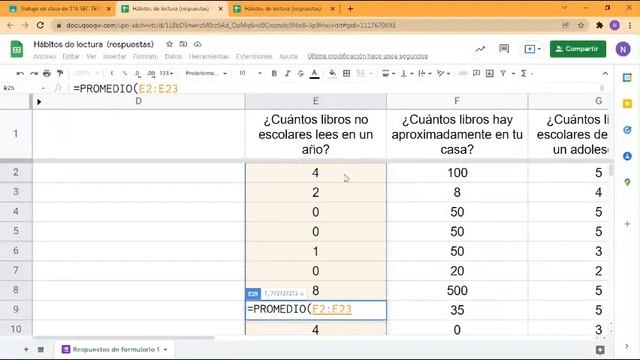
Task: Open comment history
Action: point(504,49)
